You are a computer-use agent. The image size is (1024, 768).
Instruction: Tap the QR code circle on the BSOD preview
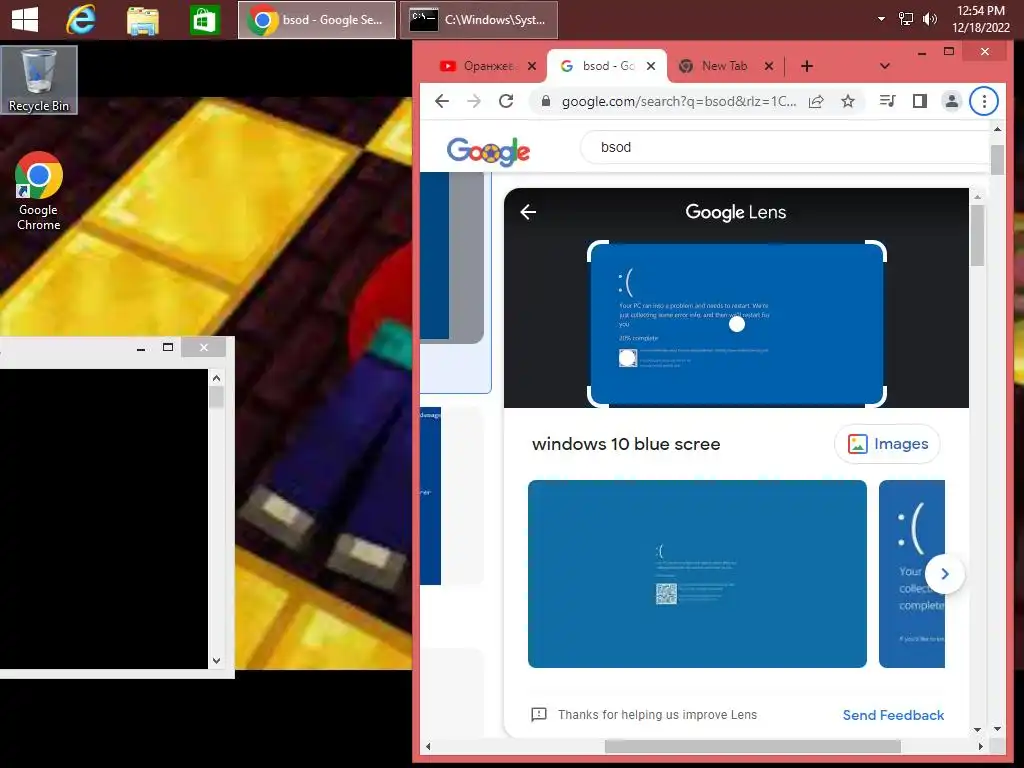click(628, 358)
